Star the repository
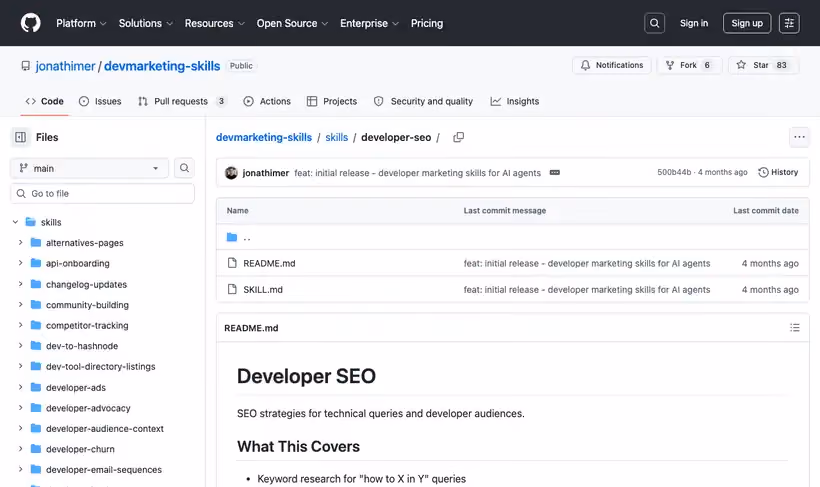The width and height of the screenshot is (820, 487). point(763,65)
